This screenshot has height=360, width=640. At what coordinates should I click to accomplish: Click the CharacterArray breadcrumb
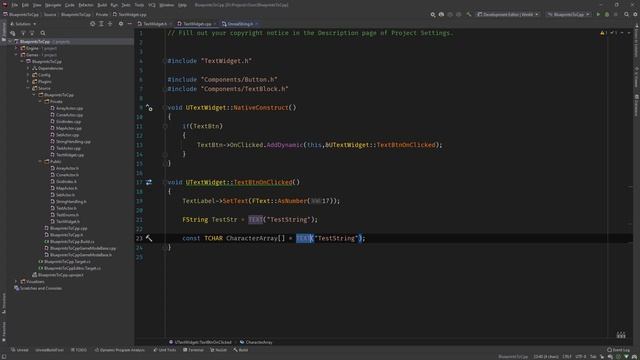click(256, 342)
